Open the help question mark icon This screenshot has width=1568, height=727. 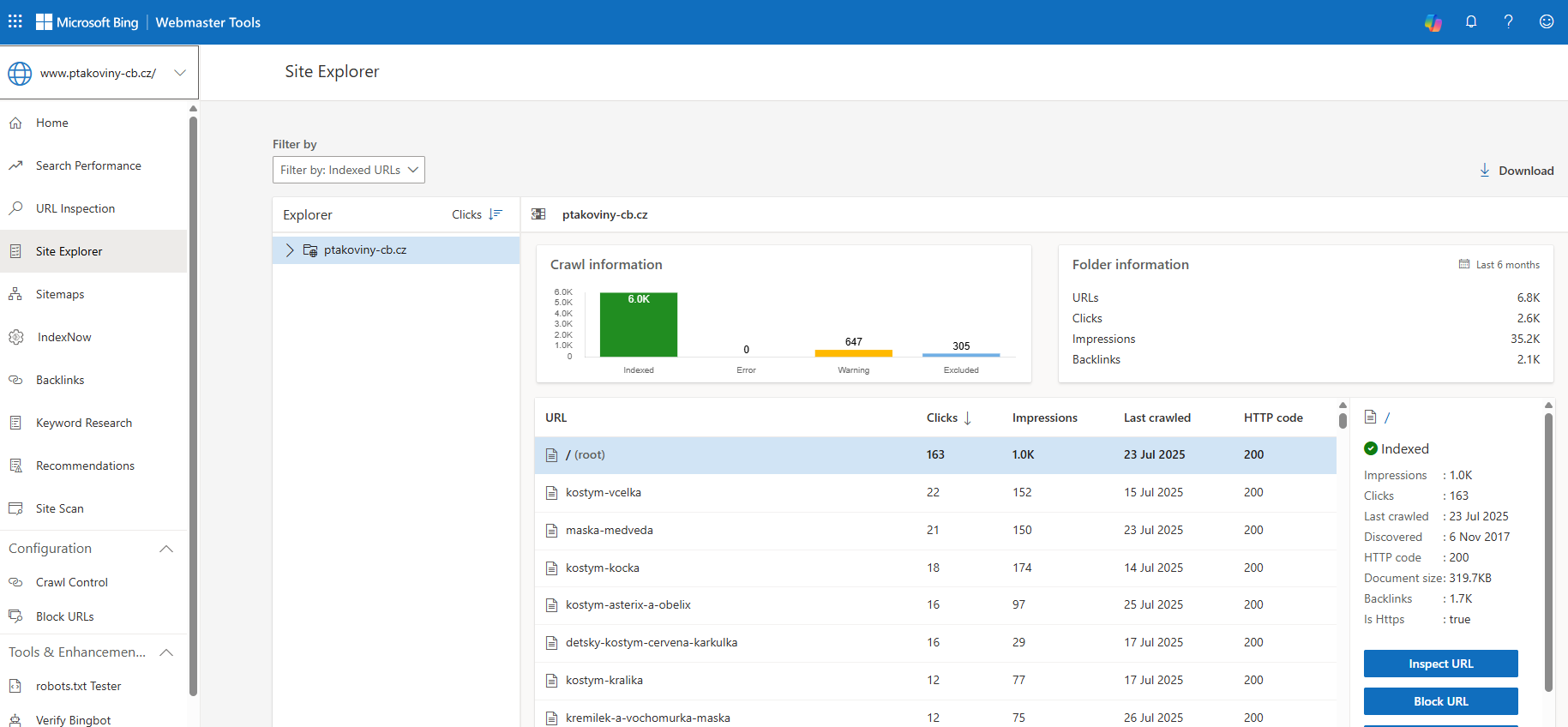pos(1508,22)
